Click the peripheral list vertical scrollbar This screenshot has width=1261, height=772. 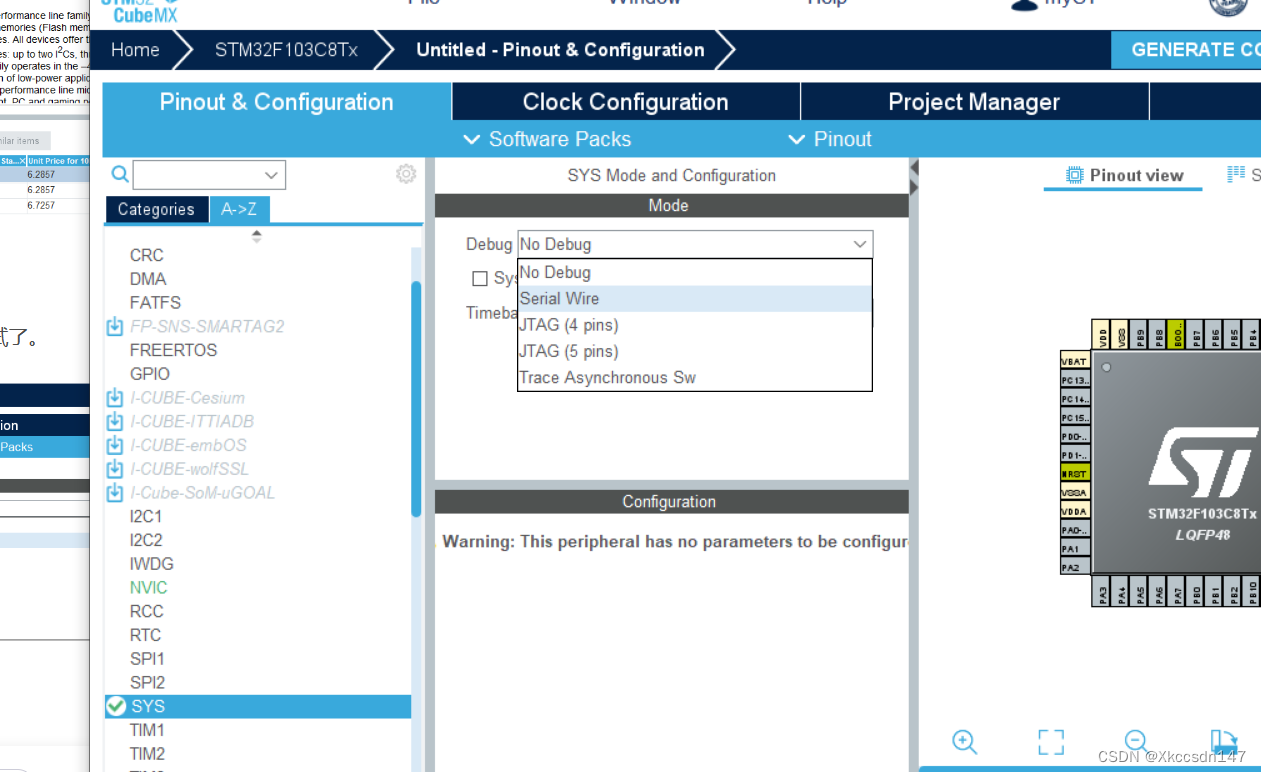click(x=416, y=398)
